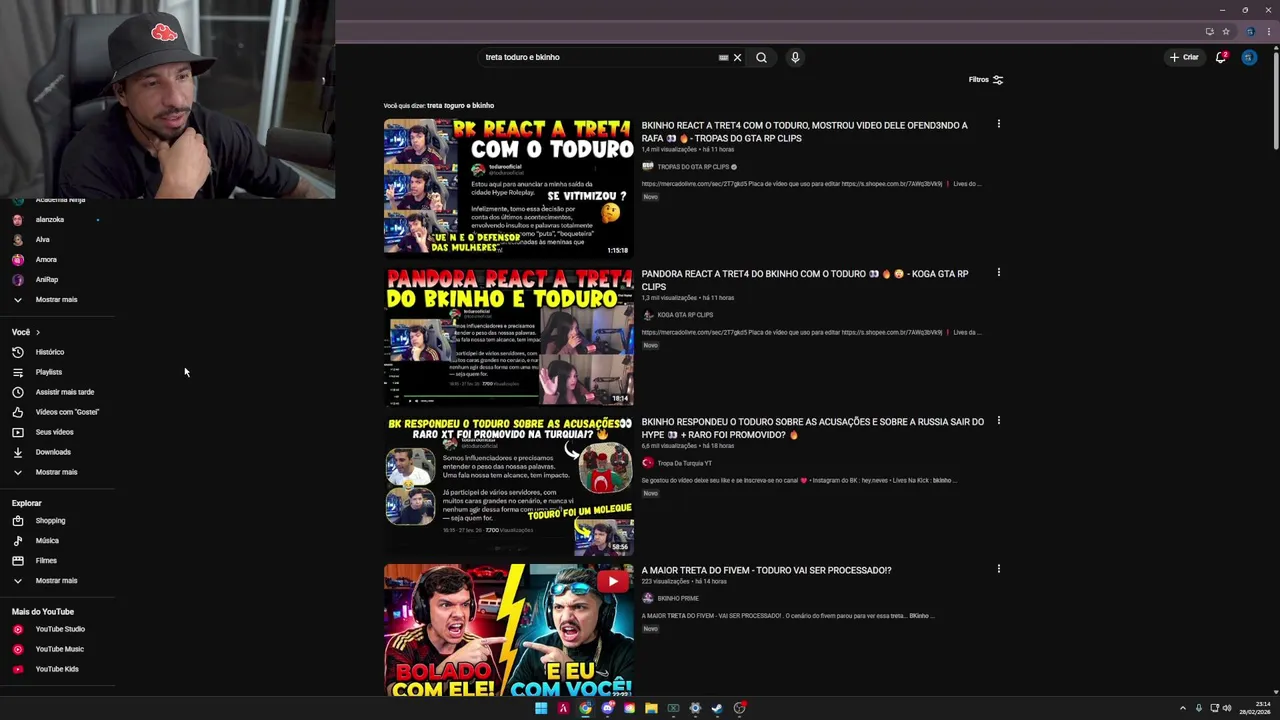Play the PANDORA REACT thumbnail
Image resolution: width=1280 pixels, height=720 pixels.
click(508, 335)
